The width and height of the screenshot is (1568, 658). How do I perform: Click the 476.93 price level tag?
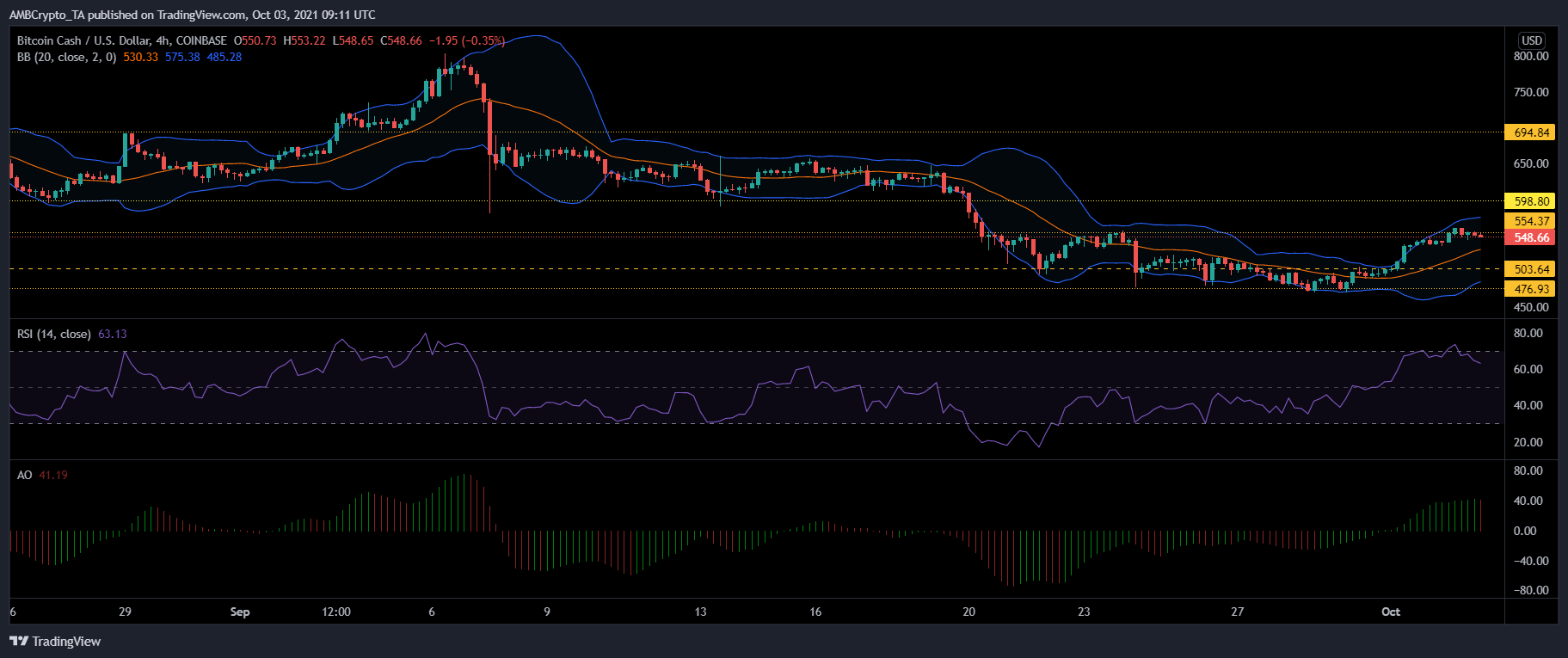[x=1530, y=289]
